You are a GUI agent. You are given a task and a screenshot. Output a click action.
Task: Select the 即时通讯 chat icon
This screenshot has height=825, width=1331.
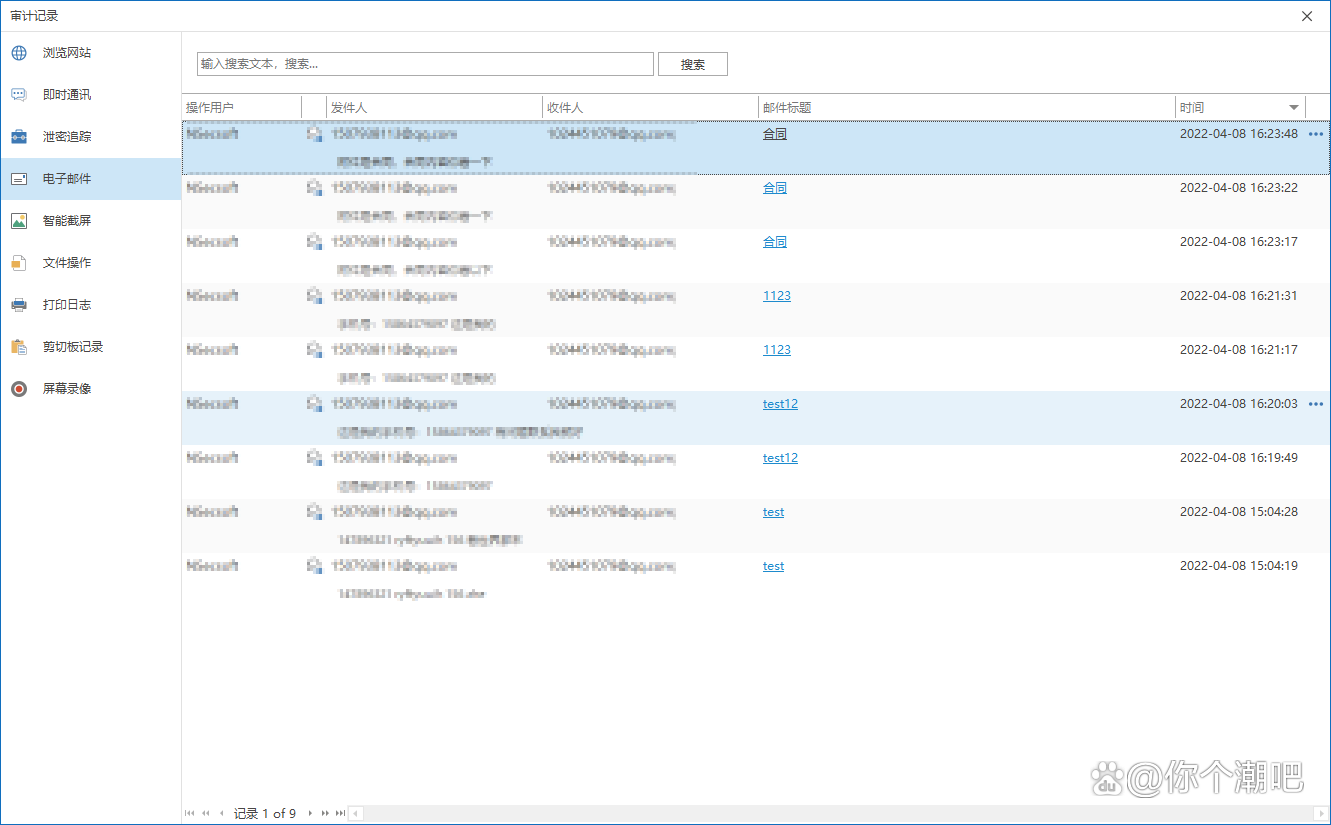pyautogui.click(x=19, y=95)
